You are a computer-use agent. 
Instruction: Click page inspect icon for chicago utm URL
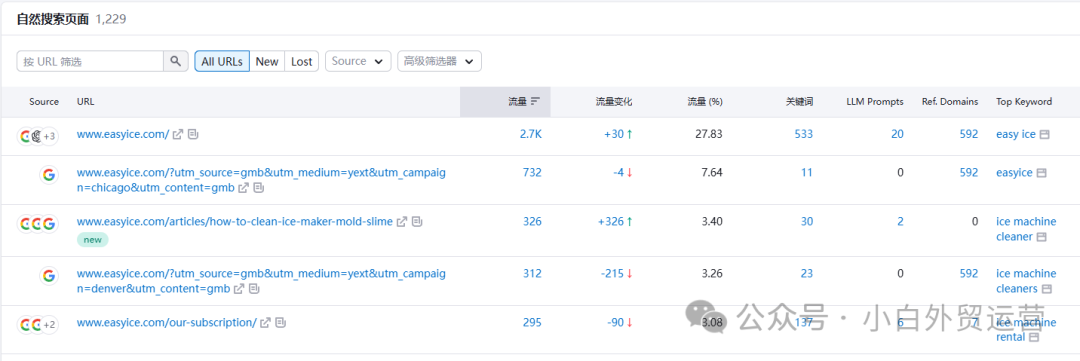click(x=258, y=187)
